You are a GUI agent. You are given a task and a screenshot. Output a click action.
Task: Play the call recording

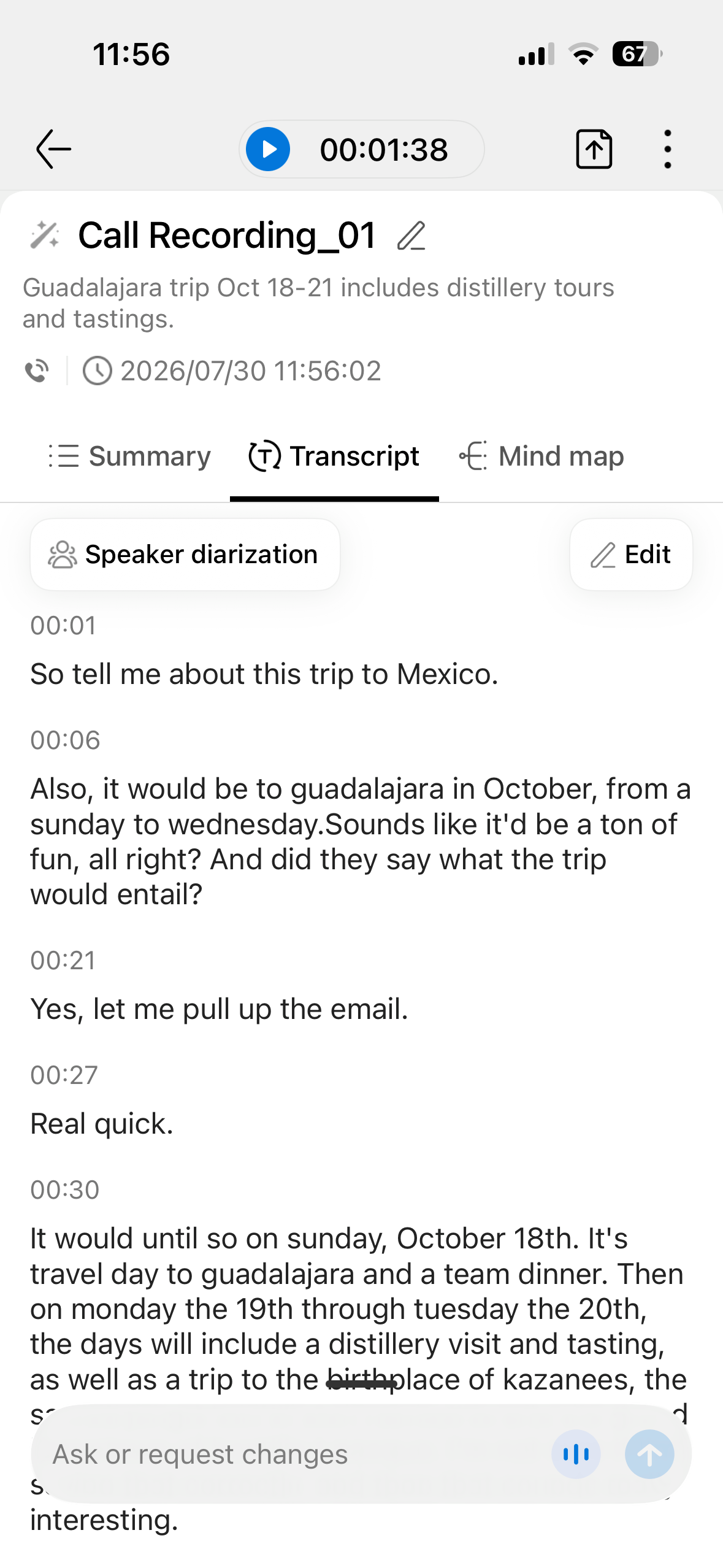tap(268, 149)
